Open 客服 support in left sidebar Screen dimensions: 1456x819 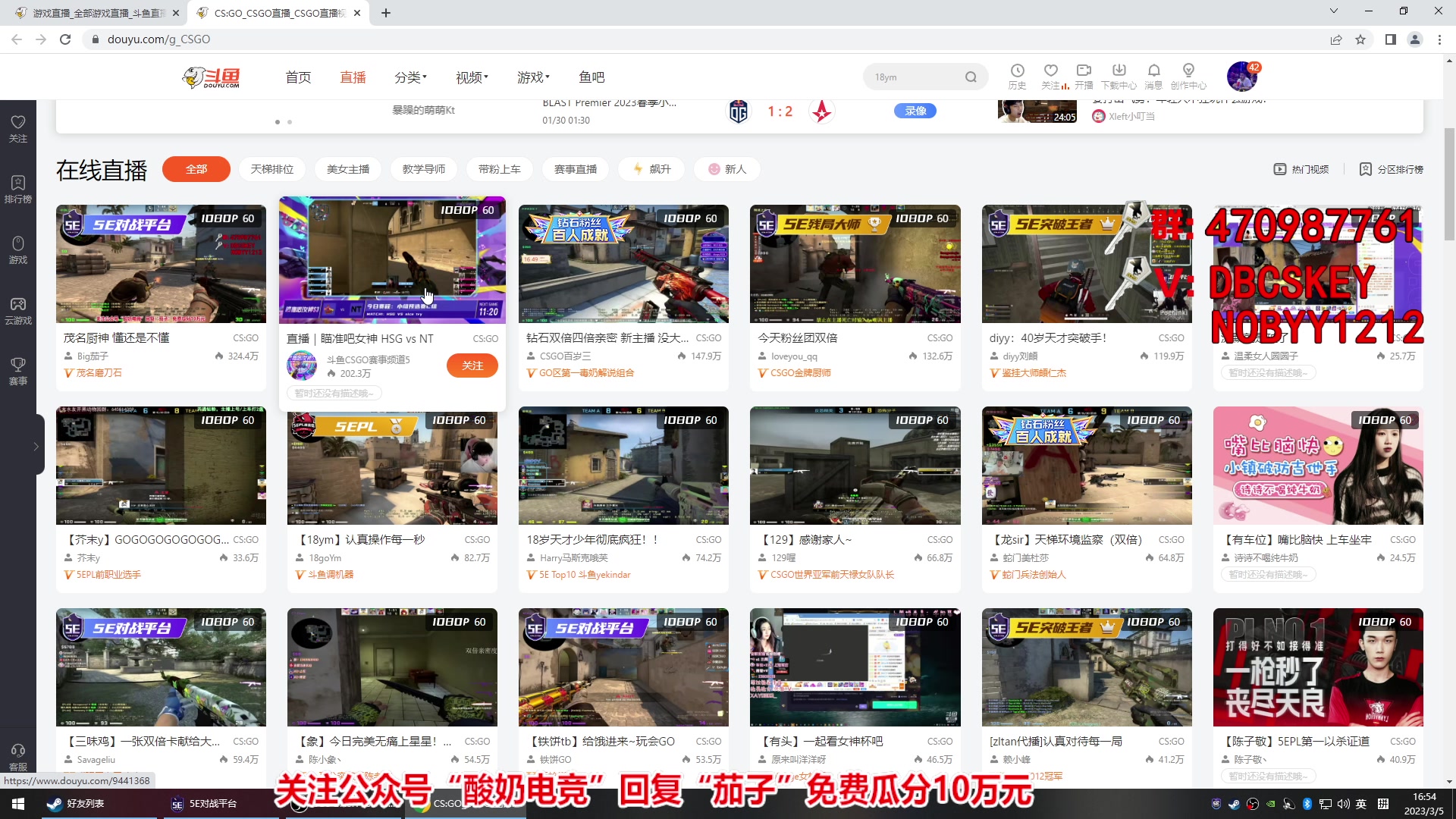click(18, 757)
